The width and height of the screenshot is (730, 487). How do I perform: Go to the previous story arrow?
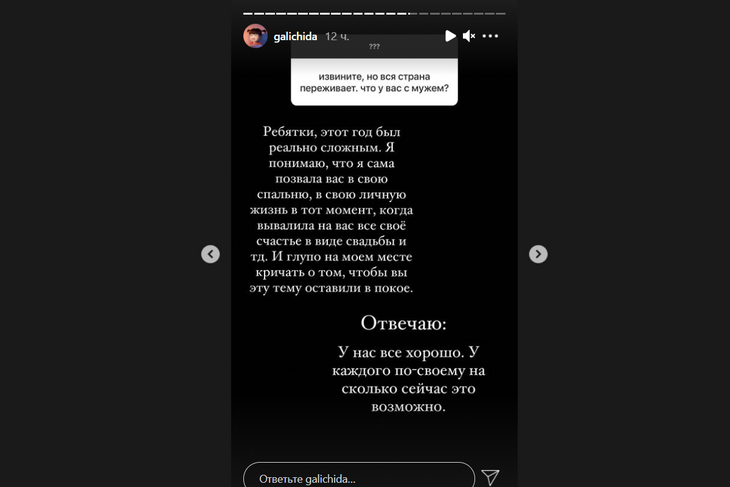tap(210, 254)
